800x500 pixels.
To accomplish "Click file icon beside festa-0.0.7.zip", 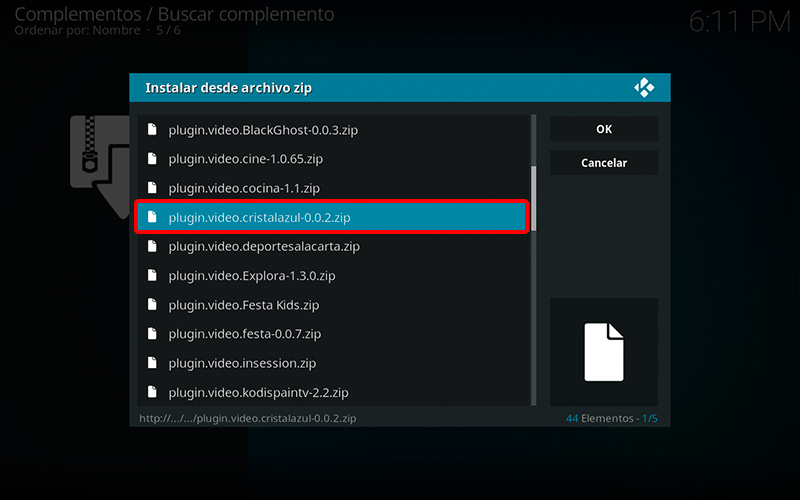I will pyautogui.click(x=152, y=333).
